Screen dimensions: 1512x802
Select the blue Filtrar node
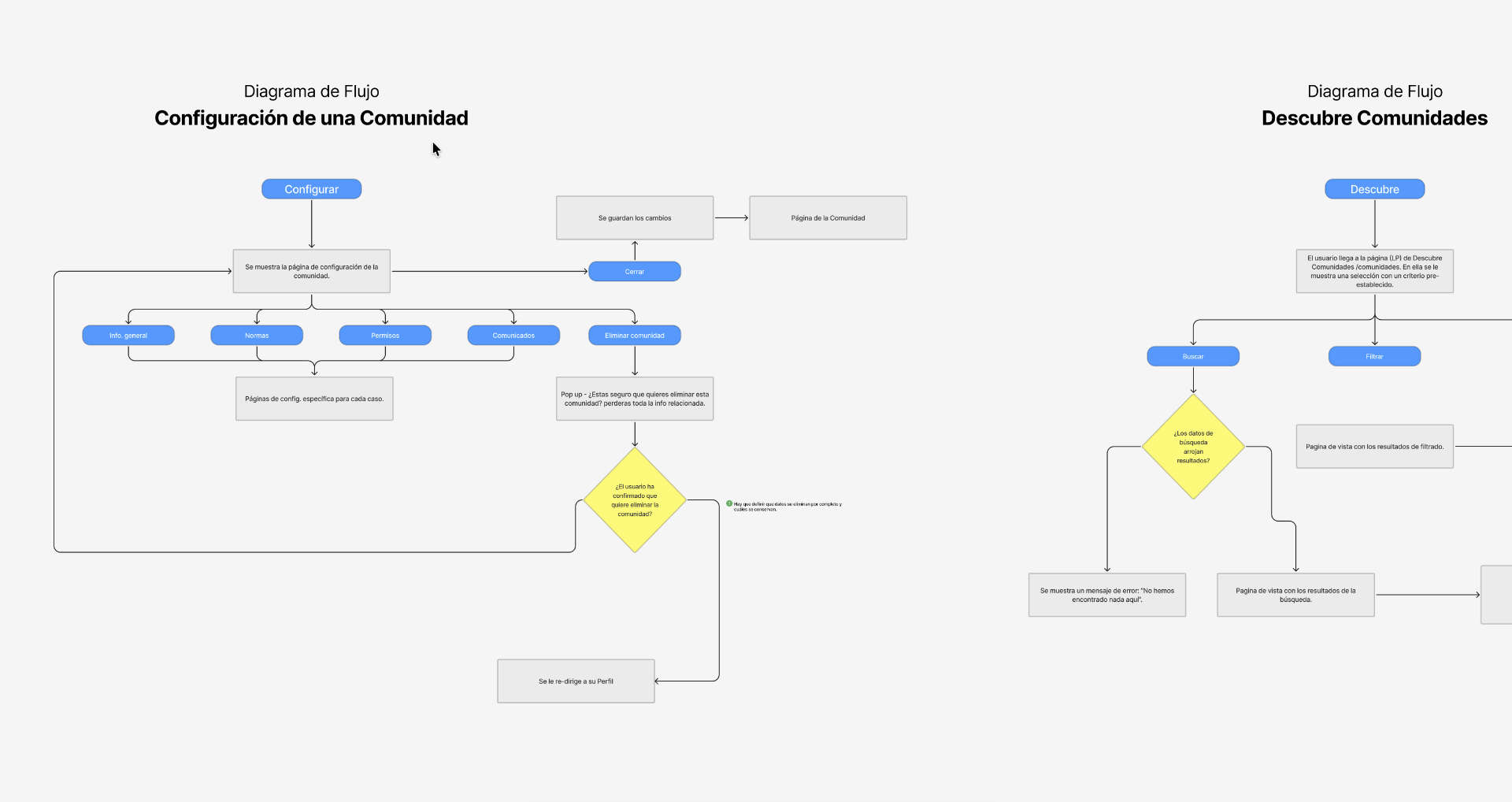[1374, 357]
